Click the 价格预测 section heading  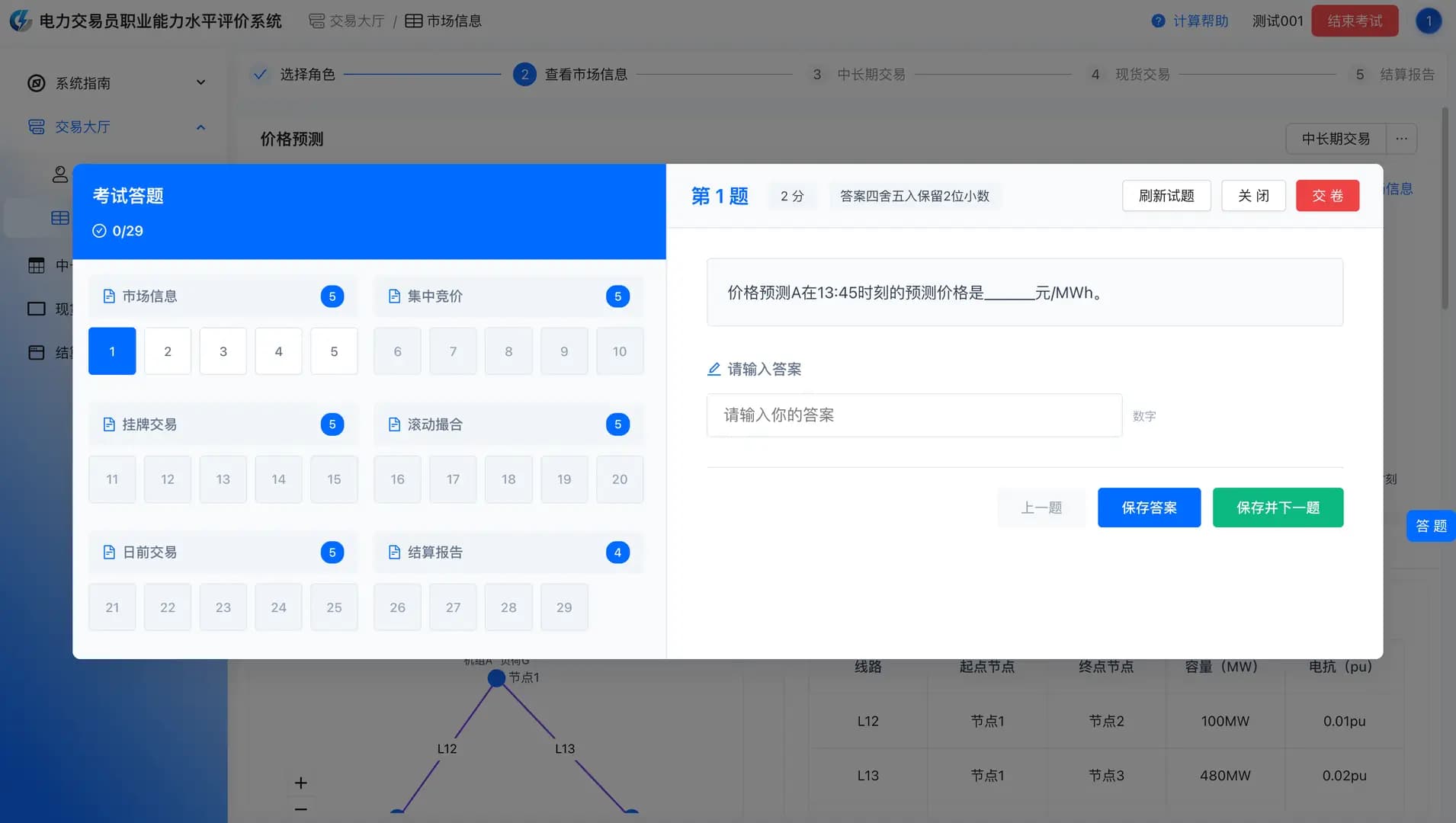coord(292,139)
